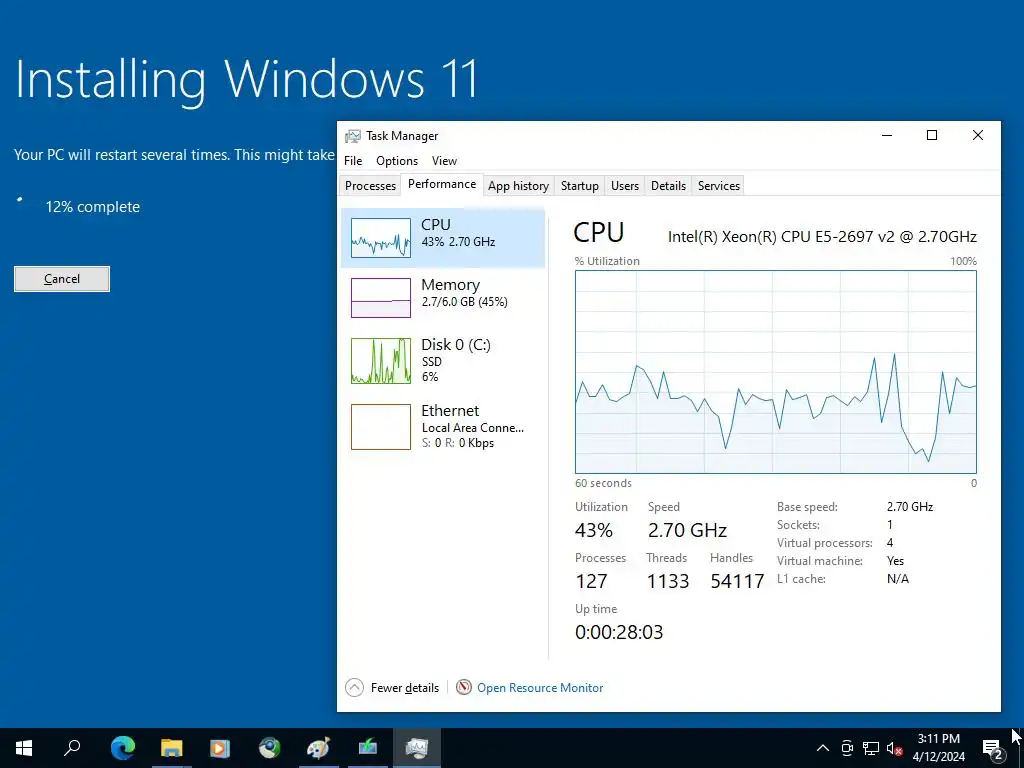The image size is (1024, 768).
Task: Switch to the Services tab
Action: [718, 185]
